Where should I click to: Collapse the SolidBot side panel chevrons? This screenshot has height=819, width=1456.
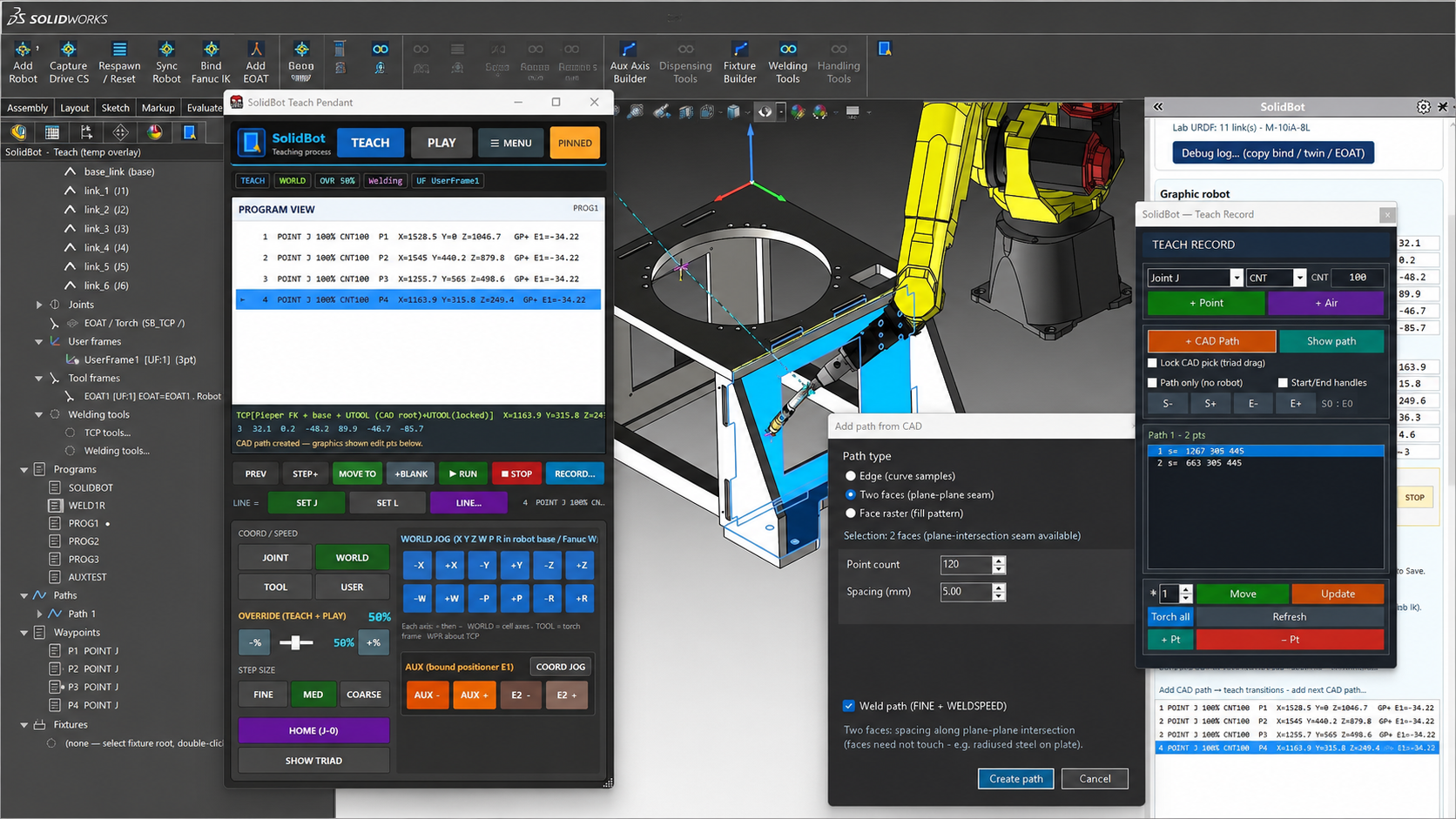(1158, 107)
